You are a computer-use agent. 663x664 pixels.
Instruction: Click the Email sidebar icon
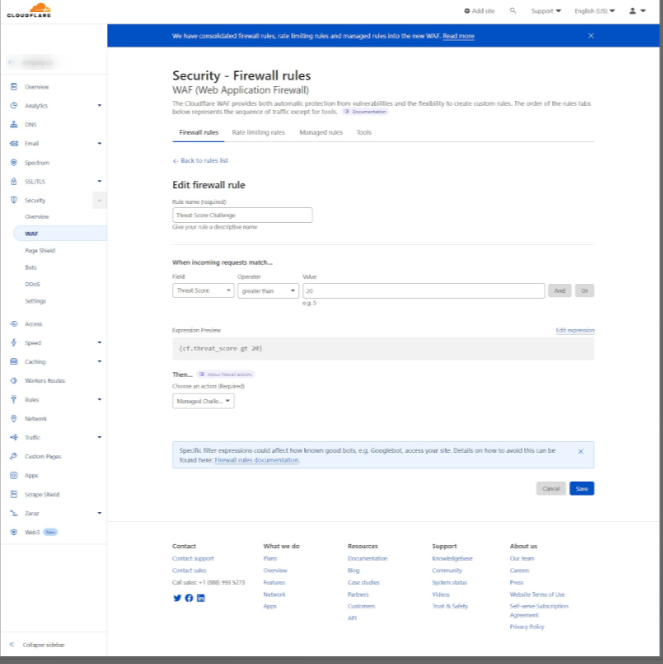(x=14, y=144)
